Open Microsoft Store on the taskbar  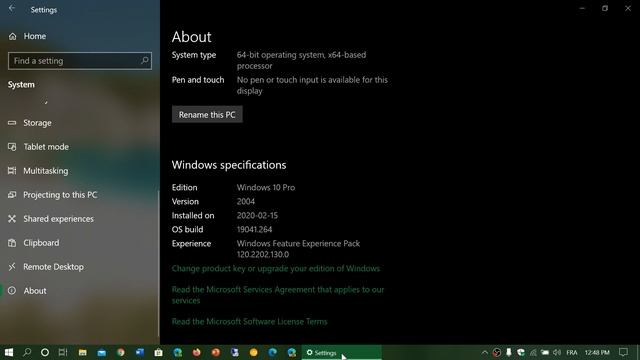point(158,352)
